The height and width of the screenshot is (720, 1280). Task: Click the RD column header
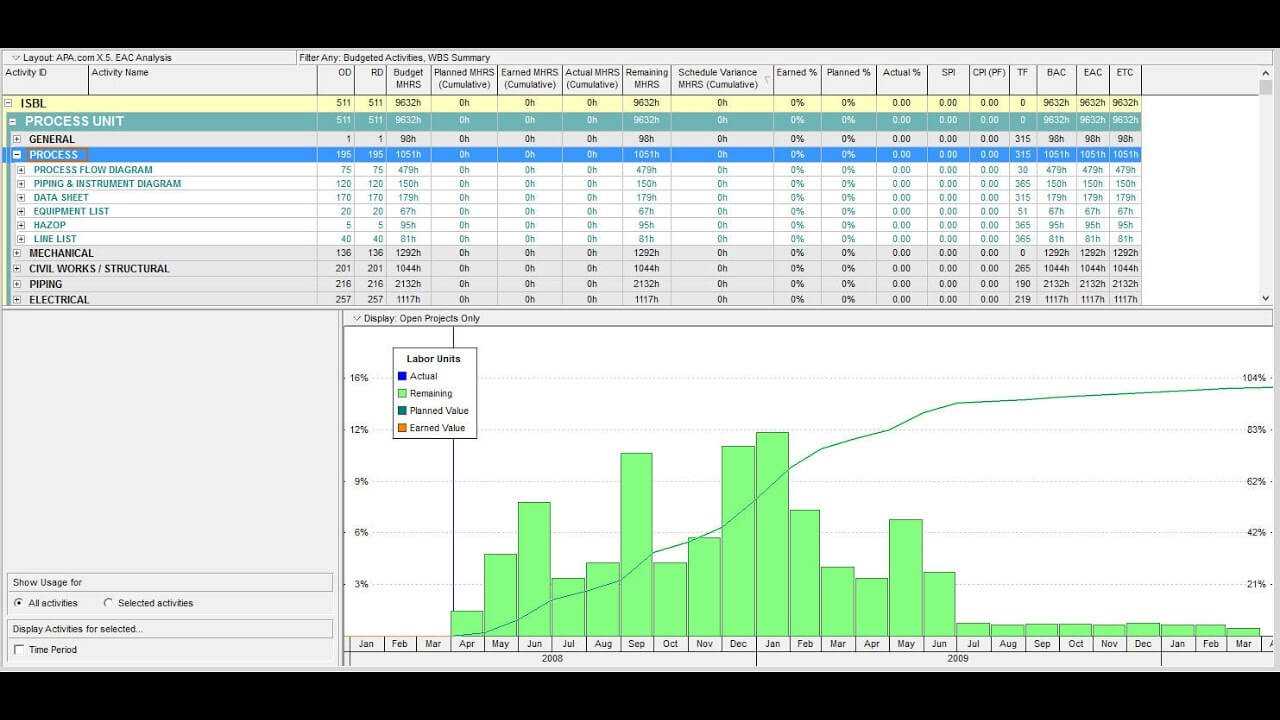tap(371, 80)
